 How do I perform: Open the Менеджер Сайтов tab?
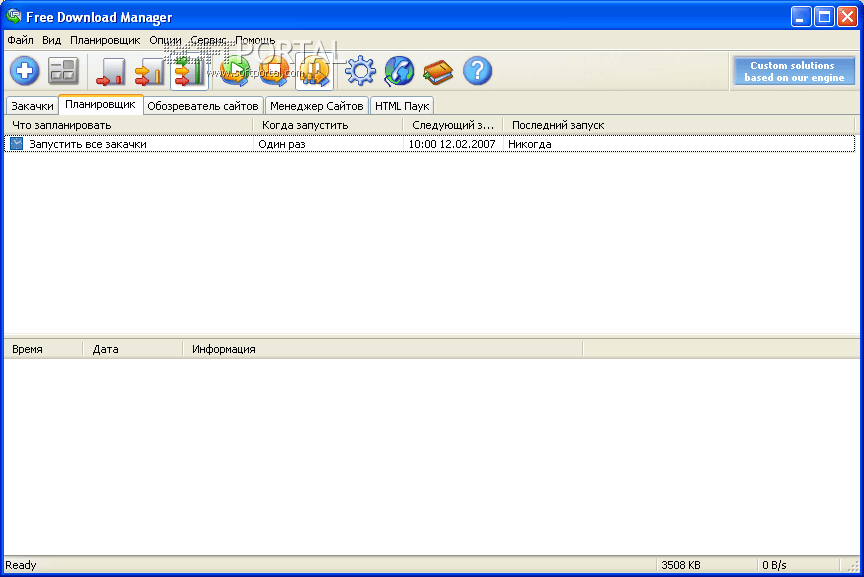(x=316, y=106)
